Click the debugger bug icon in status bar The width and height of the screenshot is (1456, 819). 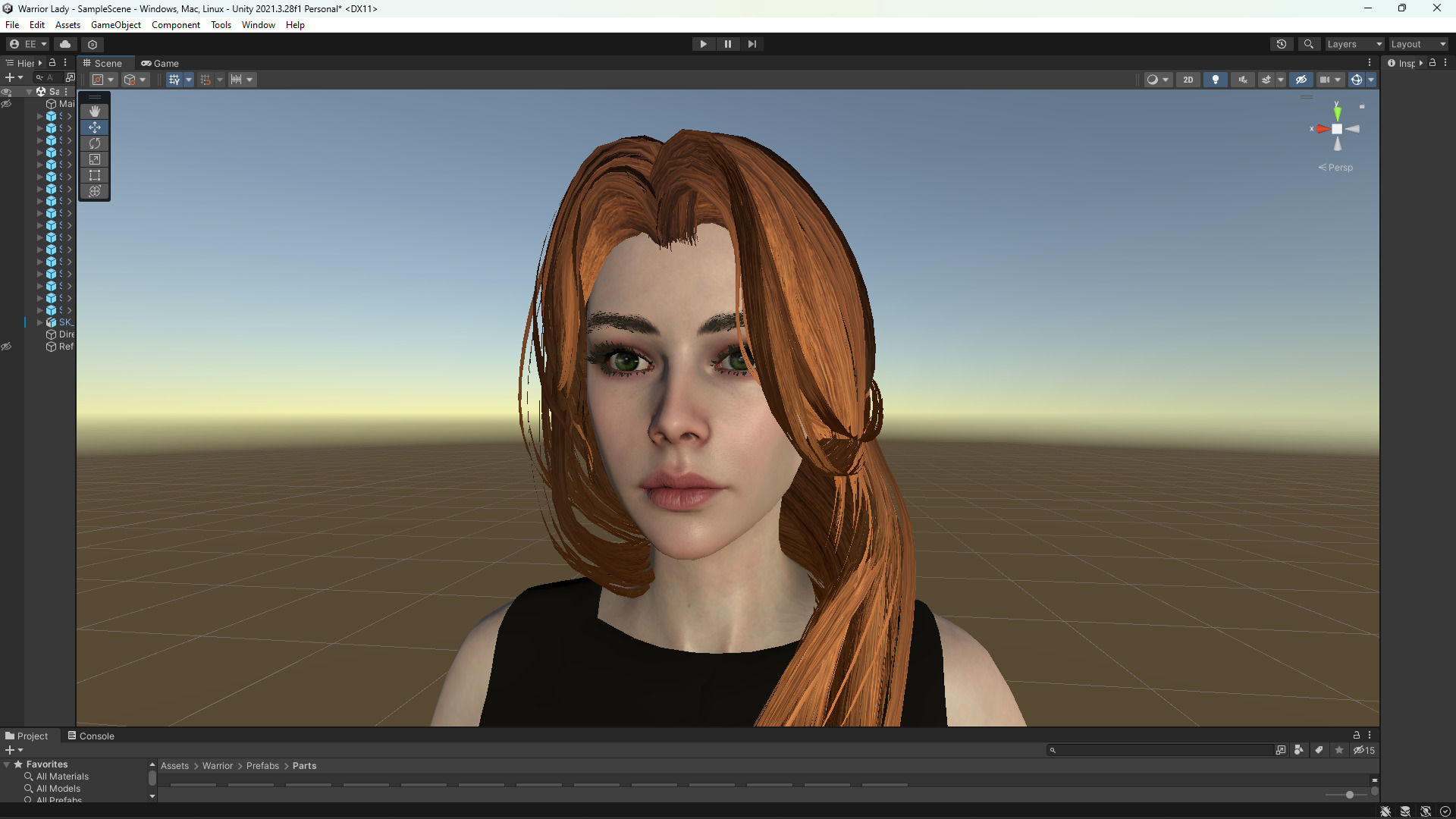point(1385,811)
